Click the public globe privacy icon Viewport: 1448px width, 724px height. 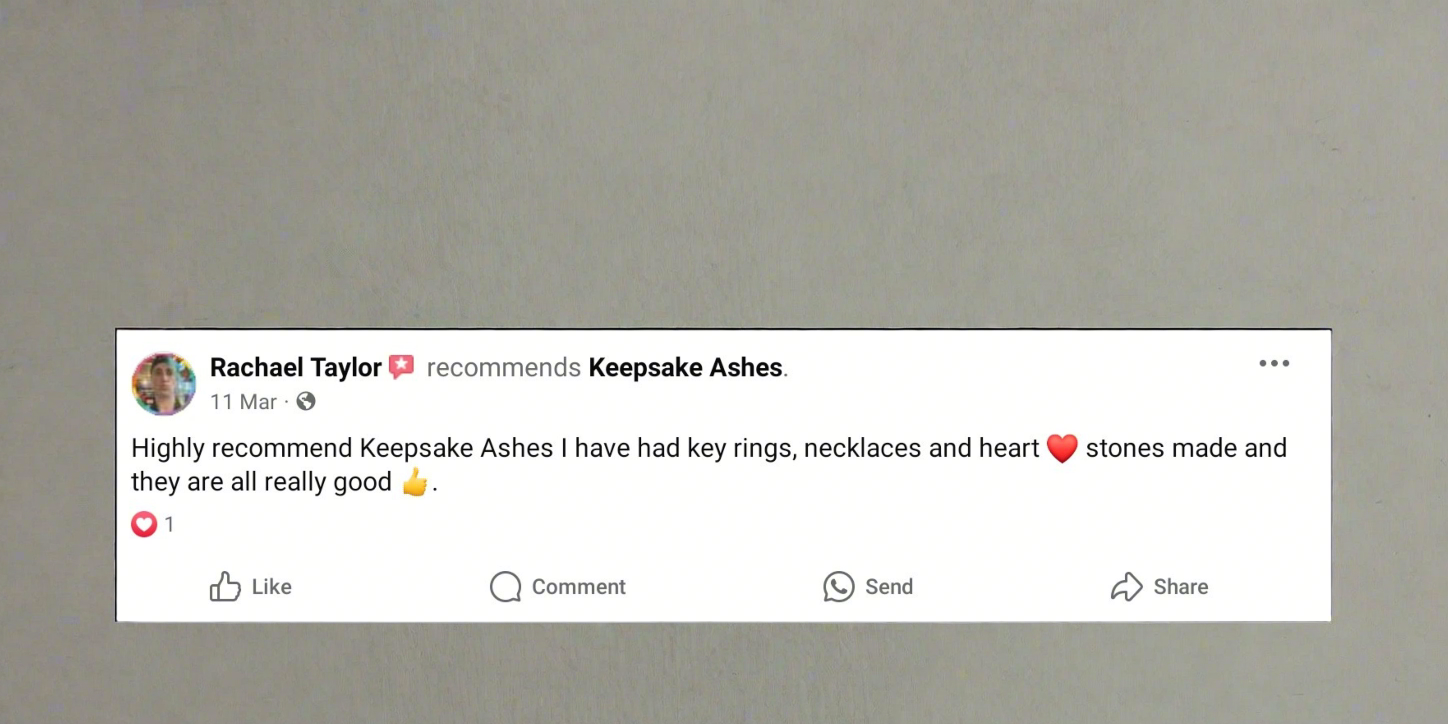coord(306,401)
